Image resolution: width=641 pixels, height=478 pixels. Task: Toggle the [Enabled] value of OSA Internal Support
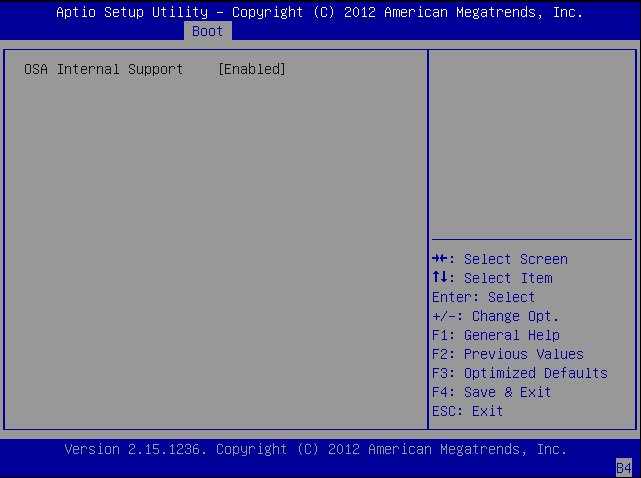tap(252, 69)
